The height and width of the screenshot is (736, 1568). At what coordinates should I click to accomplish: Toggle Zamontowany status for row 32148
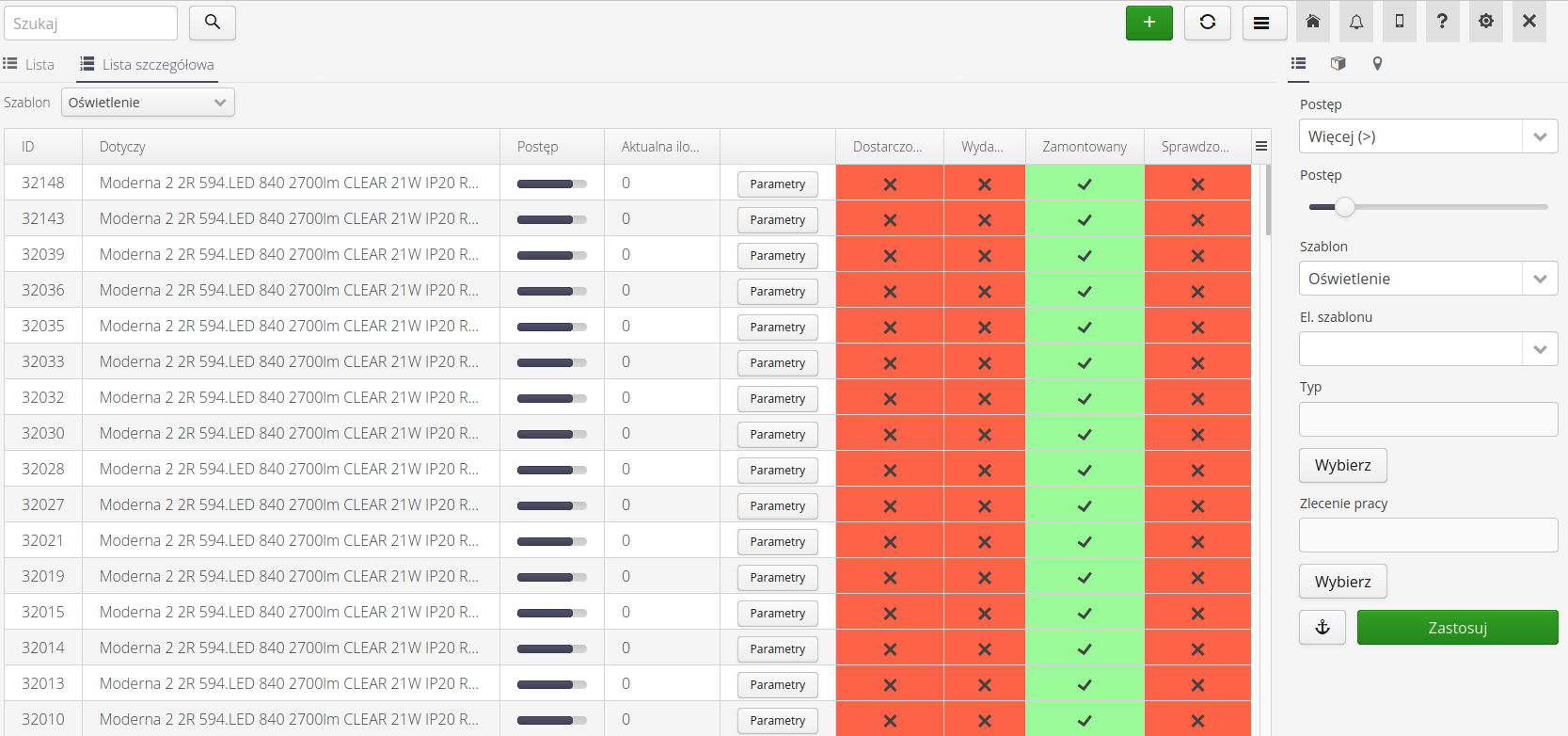click(1085, 184)
